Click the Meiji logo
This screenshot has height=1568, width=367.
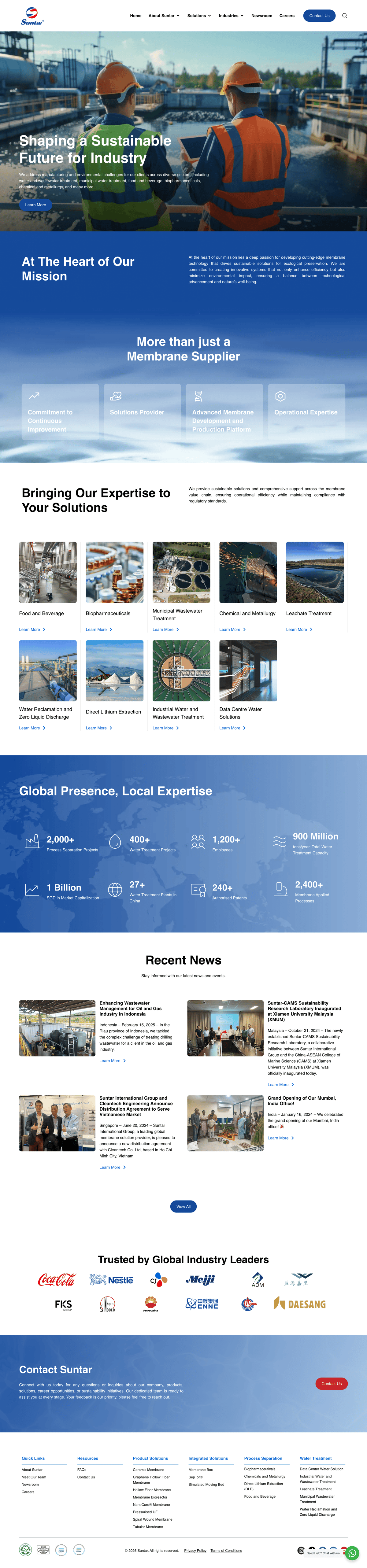[200, 1279]
